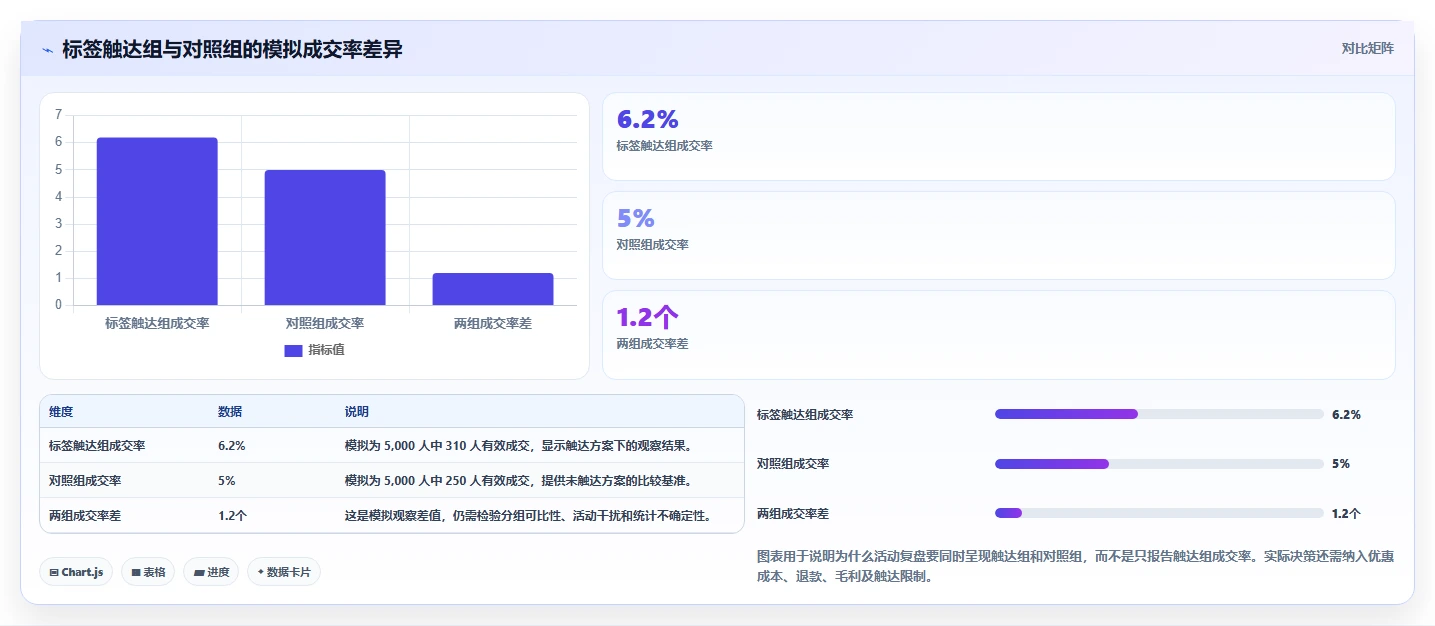This screenshot has width=1435, height=626.
Task: Click the 对比矩阵 label in header
Action: (x=1367, y=48)
